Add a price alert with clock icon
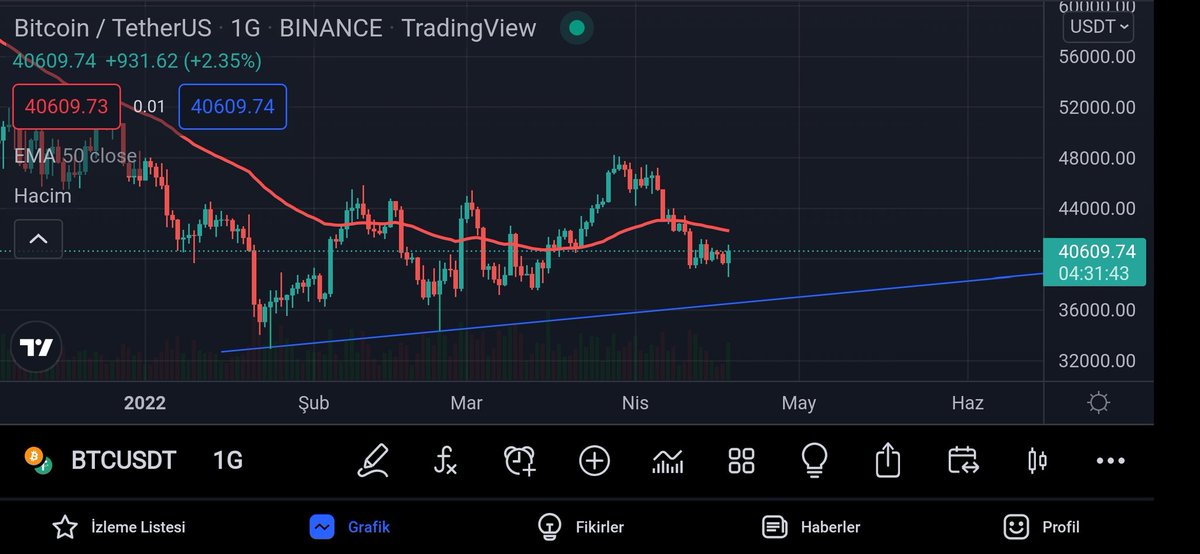This screenshot has height=554, width=1200. pos(520,460)
